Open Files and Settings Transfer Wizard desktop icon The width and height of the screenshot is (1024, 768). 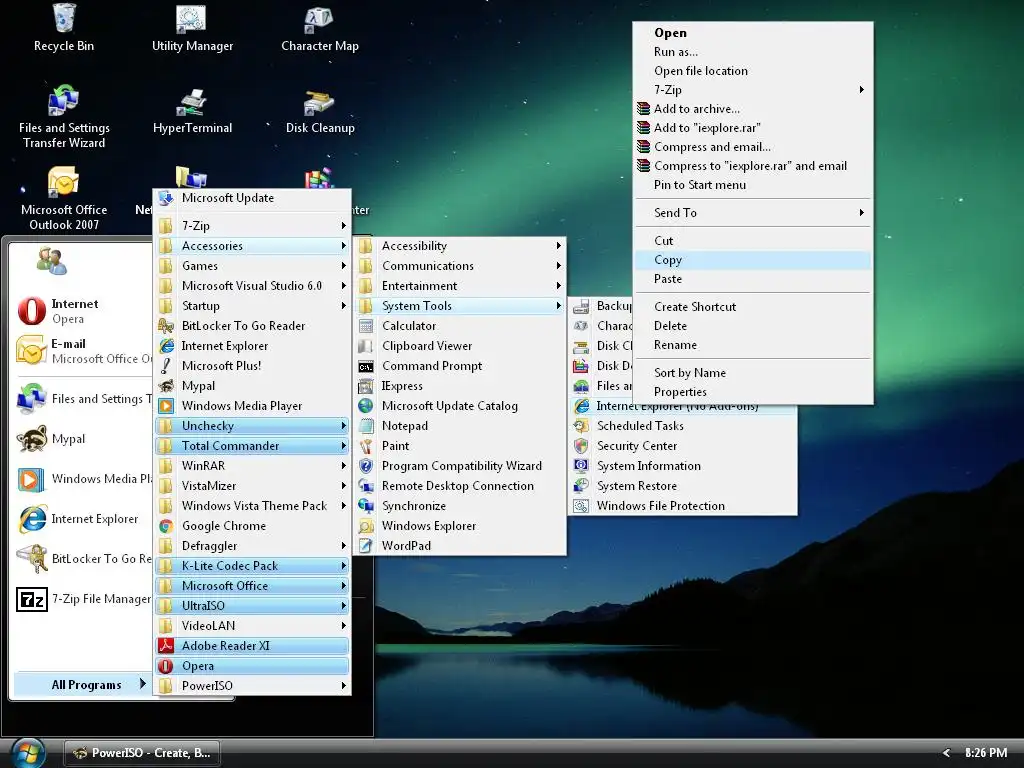click(64, 118)
